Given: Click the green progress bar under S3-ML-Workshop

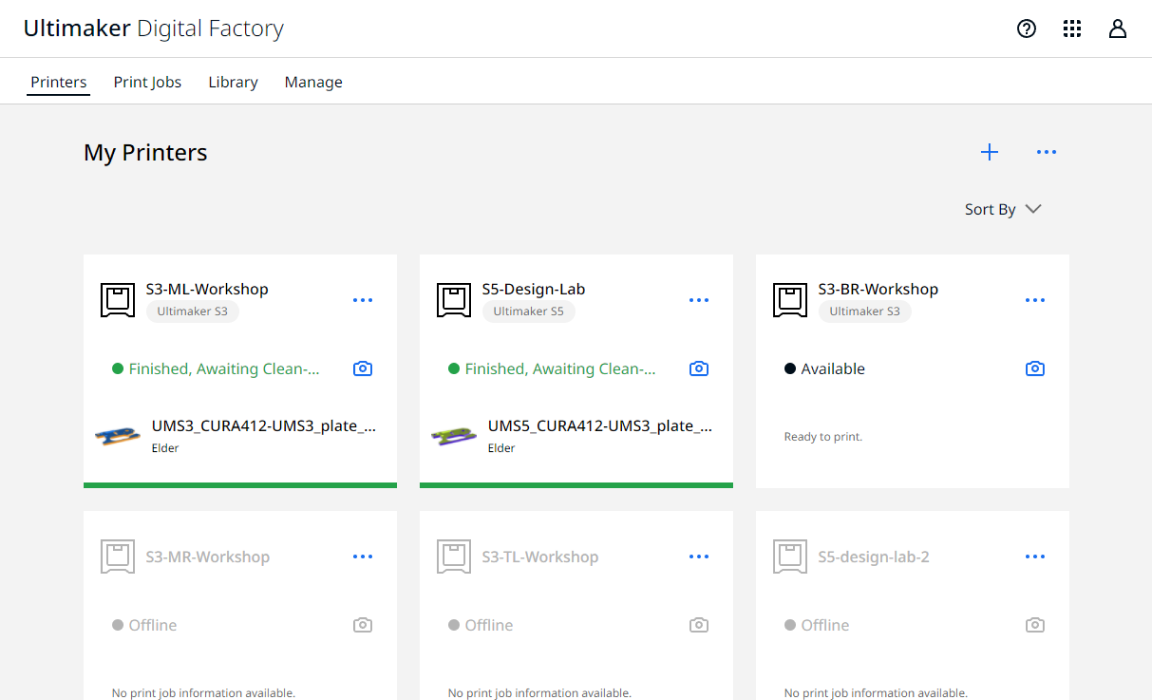Looking at the screenshot, I should pyautogui.click(x=240, y=485).
